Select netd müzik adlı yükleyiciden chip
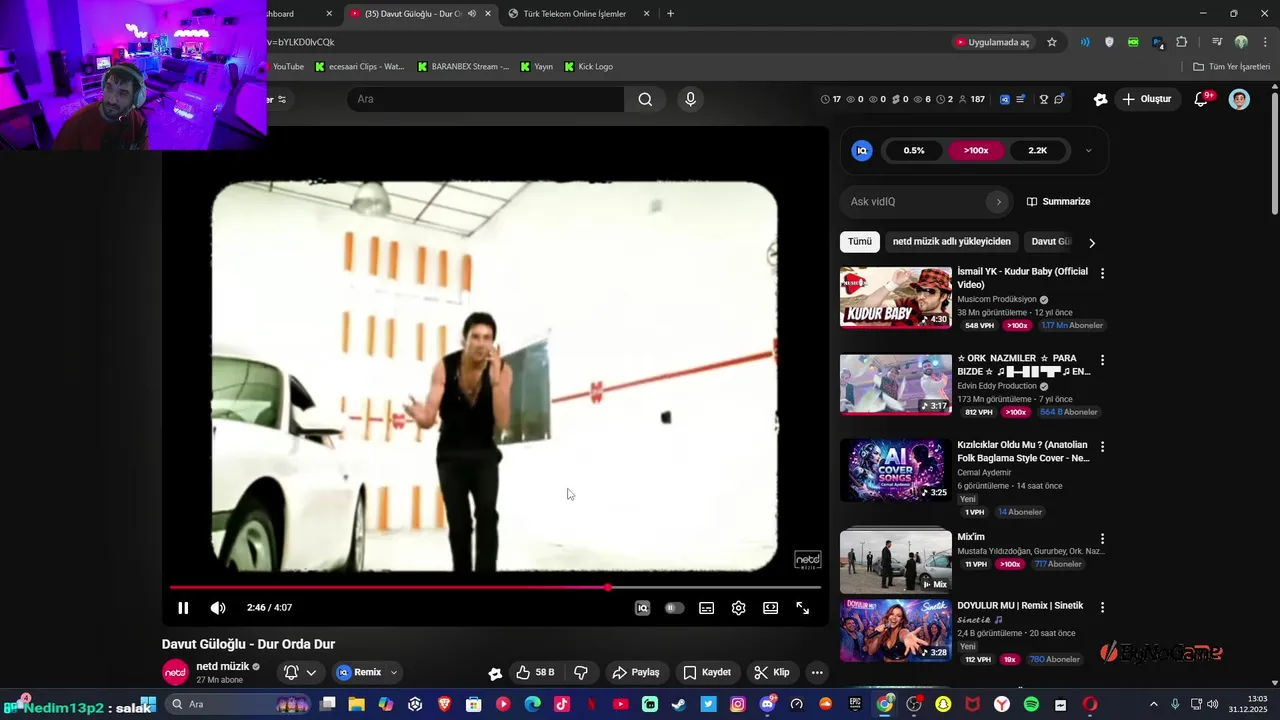 point(951,241)
